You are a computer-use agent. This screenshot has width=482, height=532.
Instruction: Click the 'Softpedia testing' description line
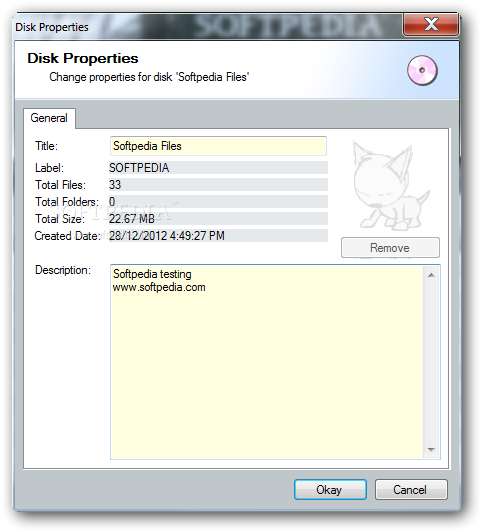click(x=152, y=274)
